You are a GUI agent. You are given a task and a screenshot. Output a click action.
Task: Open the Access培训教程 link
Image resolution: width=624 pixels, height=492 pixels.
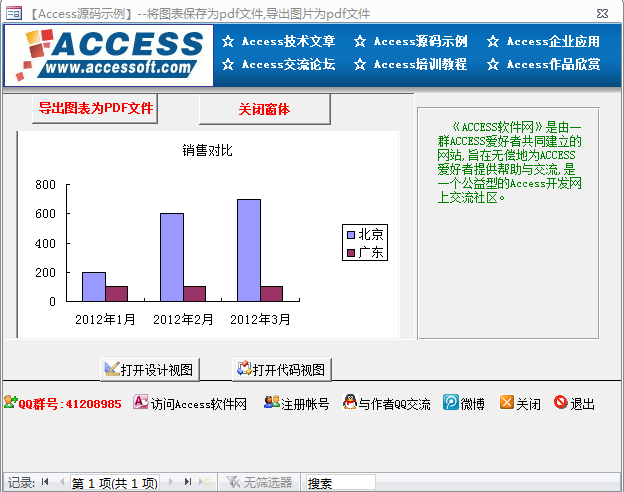click(x=420, y=64)
